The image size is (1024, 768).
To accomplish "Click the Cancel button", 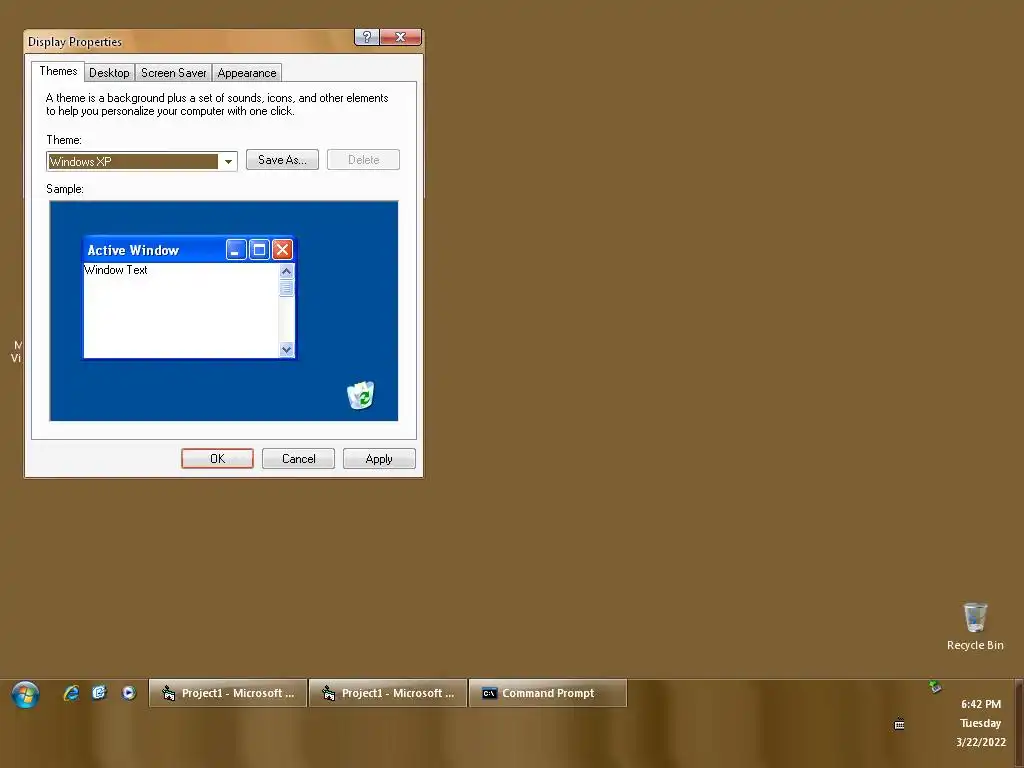I will (298, 458).
